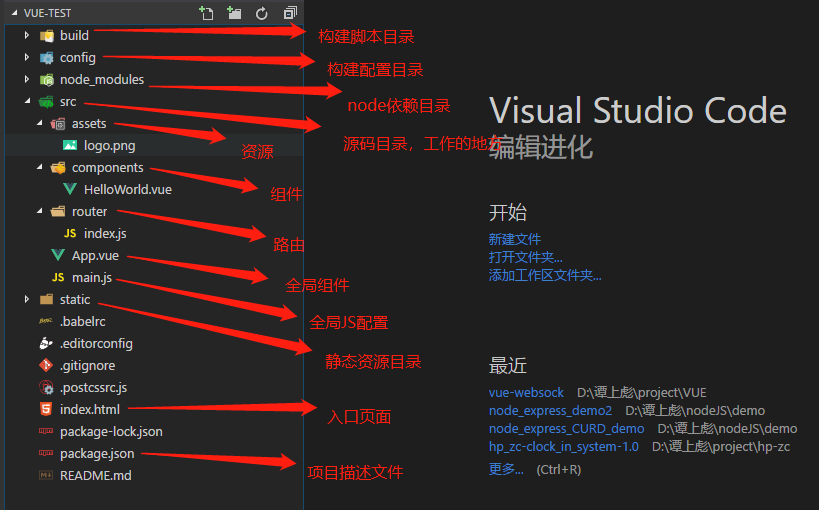Refresh the explorer file tree

262,13
